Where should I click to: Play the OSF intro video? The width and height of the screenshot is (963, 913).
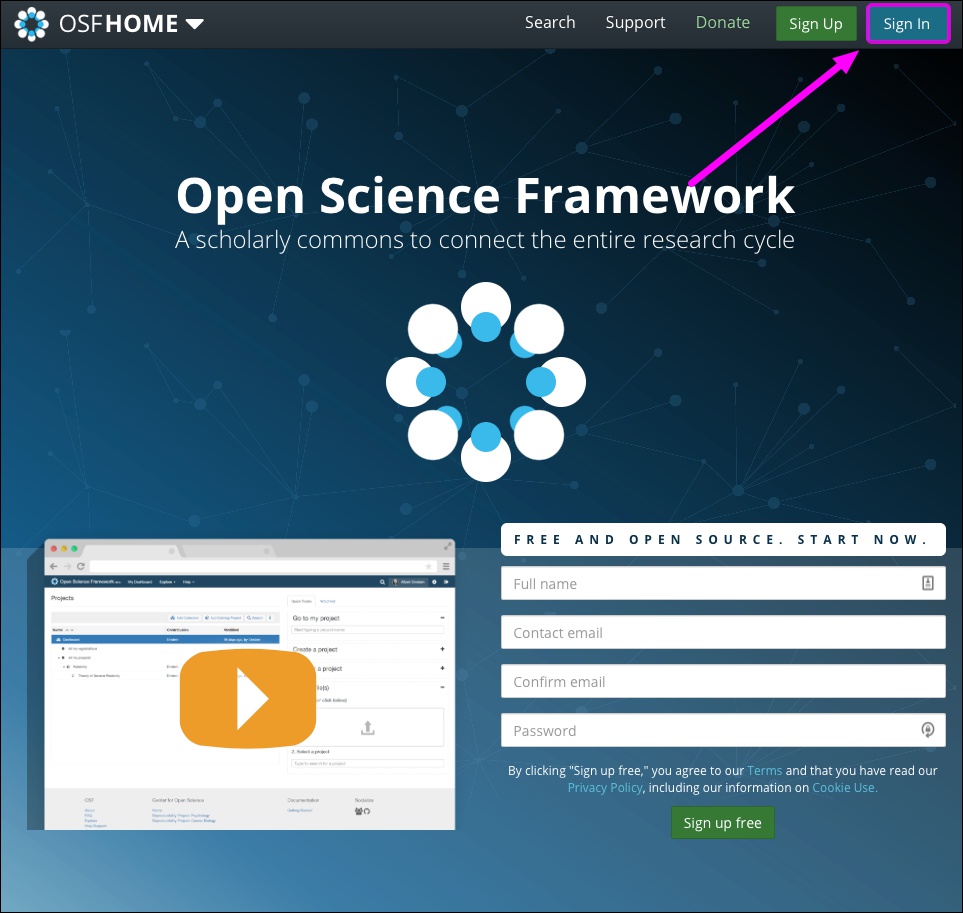point(248,699)
